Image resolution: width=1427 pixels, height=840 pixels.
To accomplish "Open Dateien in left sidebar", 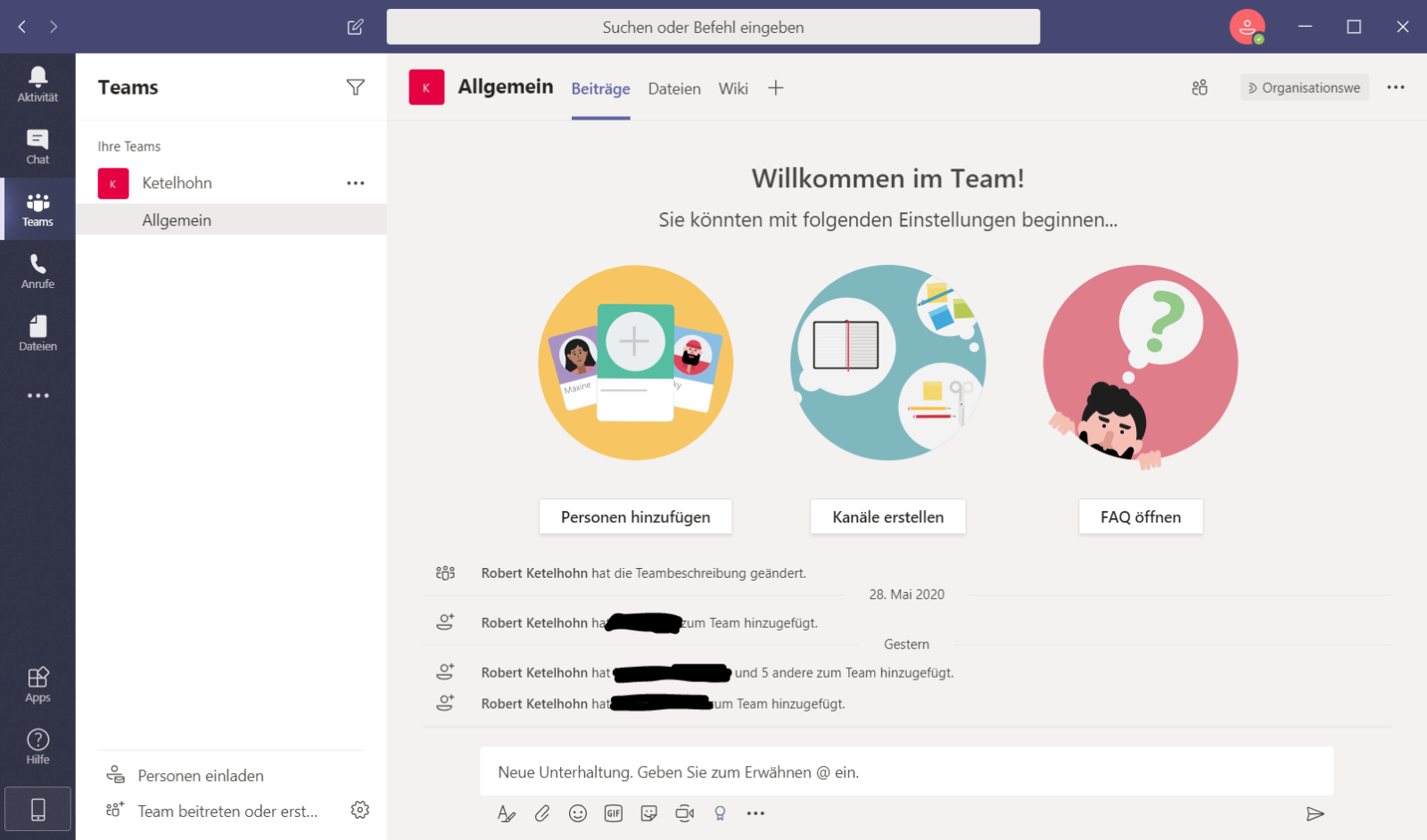I will (37, 334).
